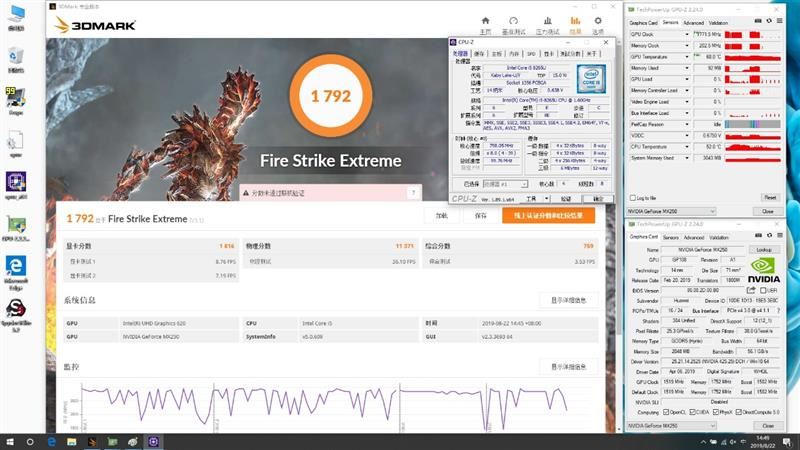The height and width of the screenshot is (450, 800).
Task: Open the 3DMark Home page icon
Action: [485, 21]
